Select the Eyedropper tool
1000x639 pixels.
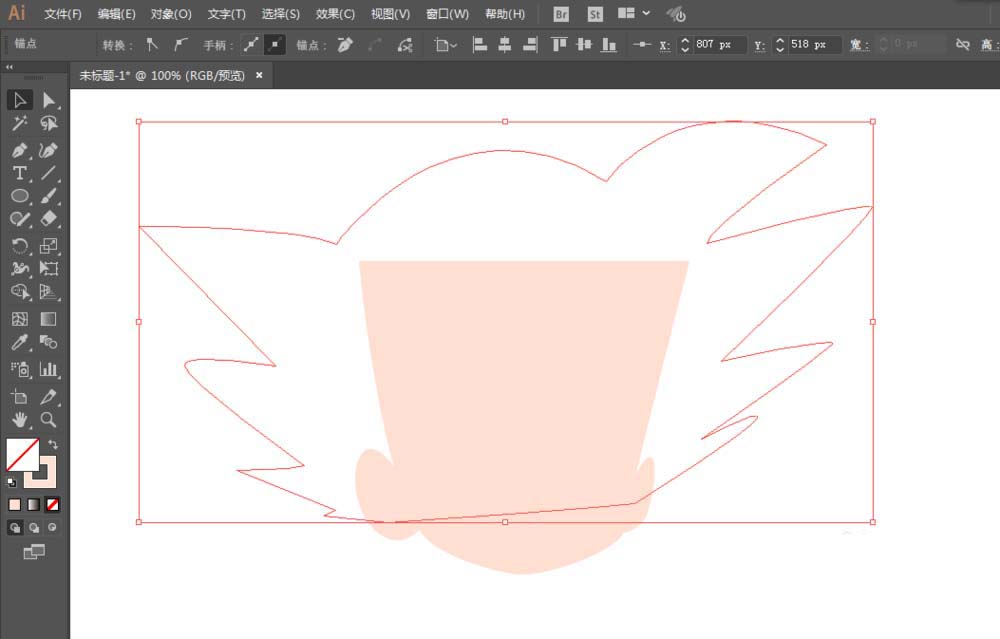pos(20,342)
